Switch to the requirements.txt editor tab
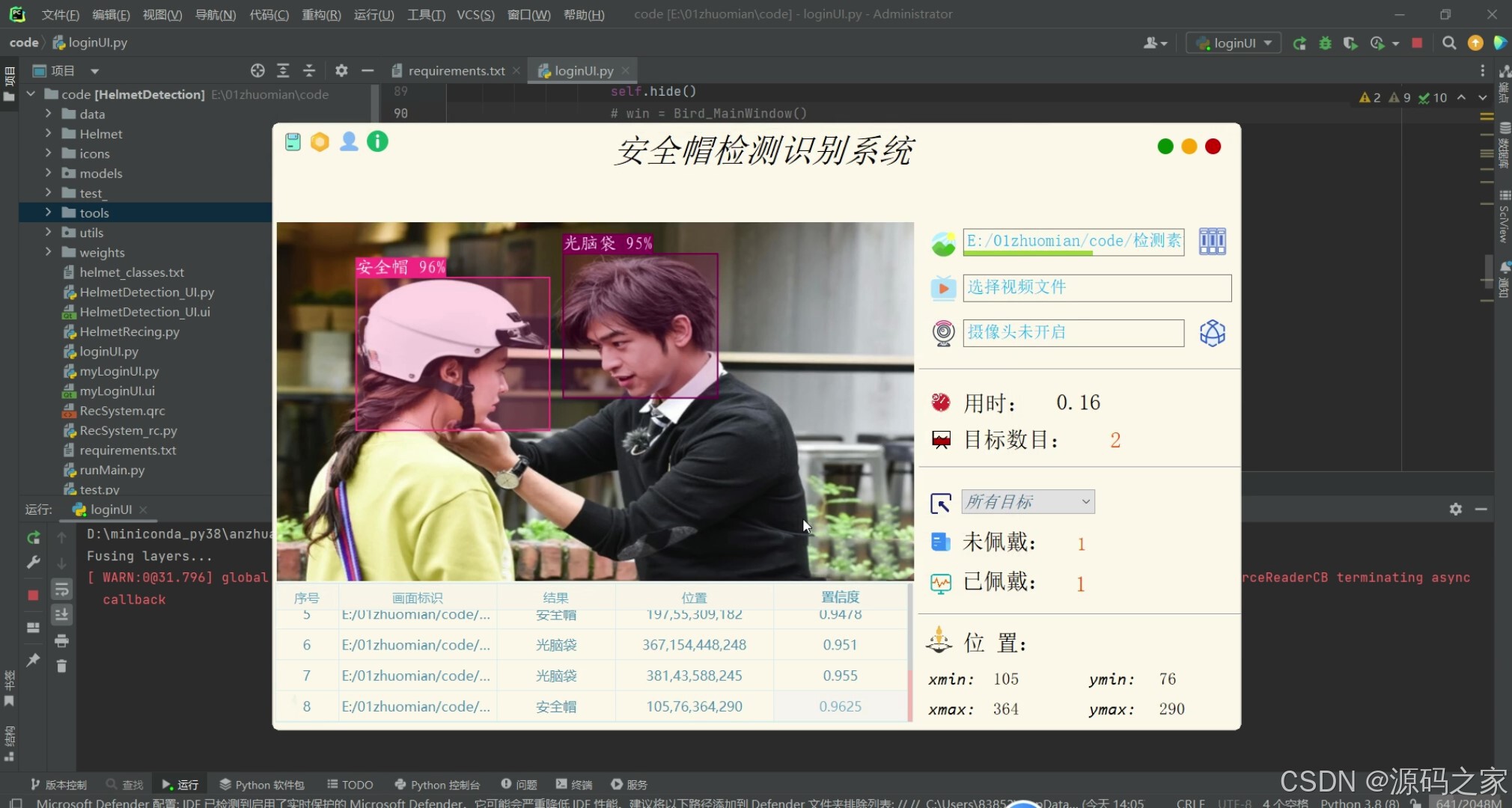The width and height of the screenshot is (1512, 808). click(x=456, y=71)
